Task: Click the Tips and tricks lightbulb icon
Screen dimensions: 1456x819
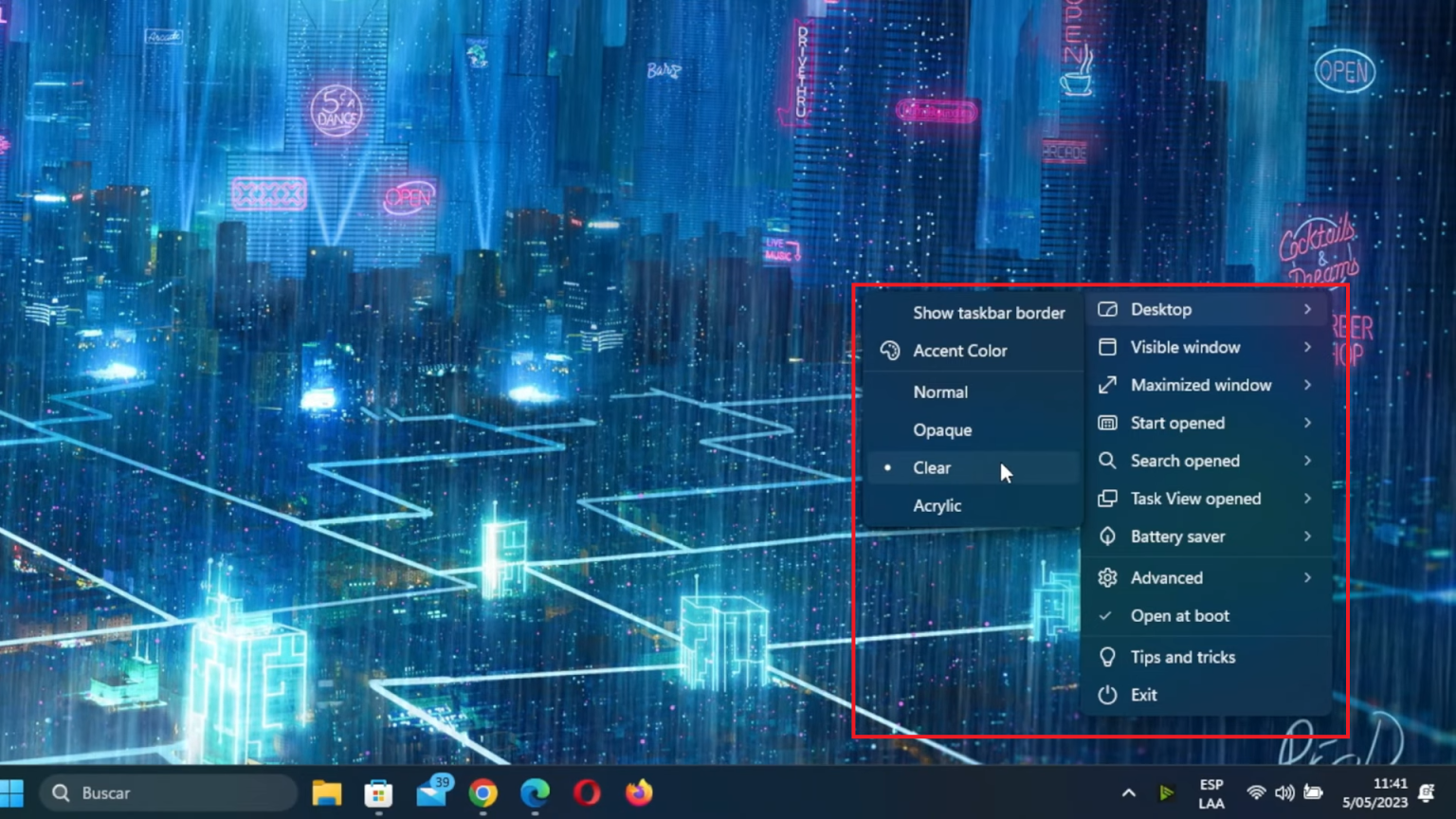Action: point(1106,656)
